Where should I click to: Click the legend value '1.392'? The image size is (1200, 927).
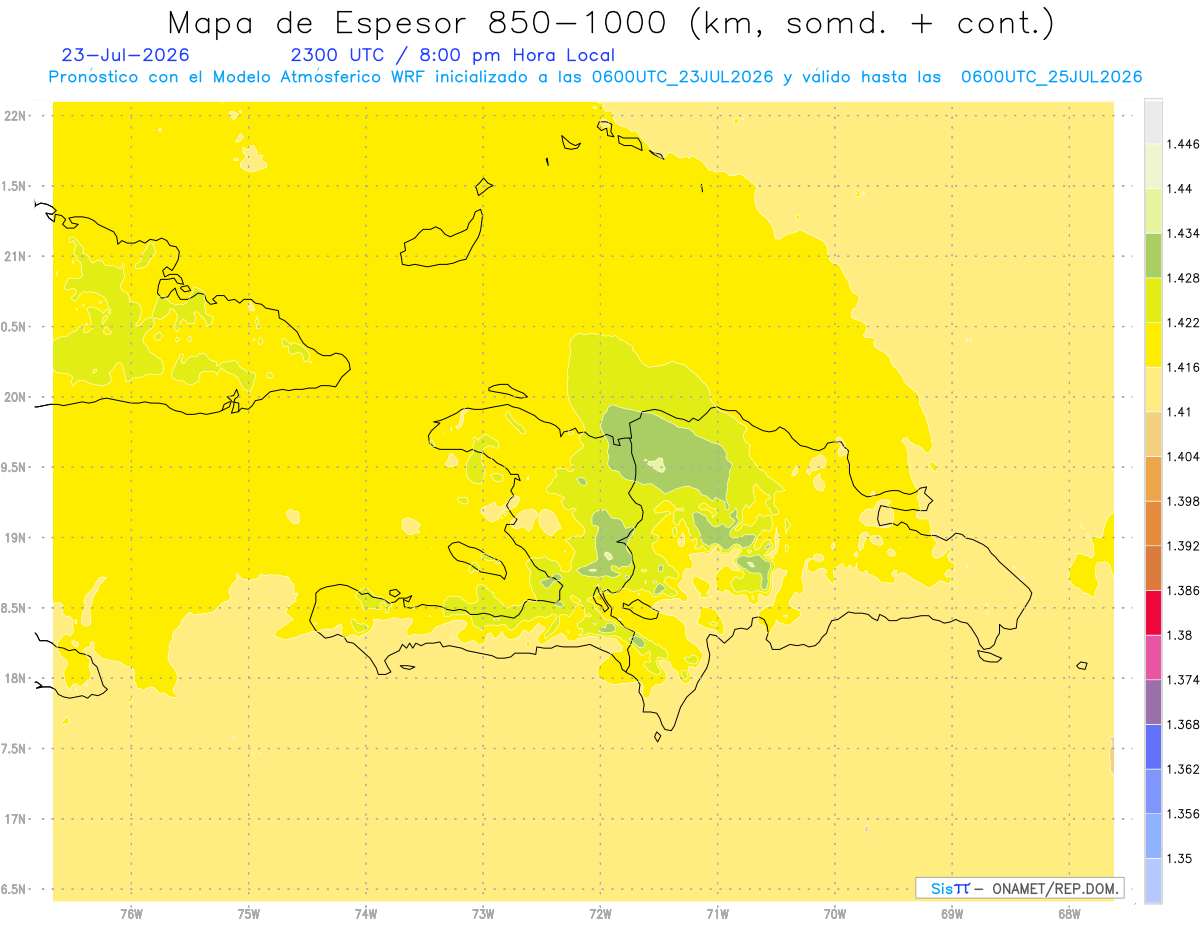(x=1183, y=546)
